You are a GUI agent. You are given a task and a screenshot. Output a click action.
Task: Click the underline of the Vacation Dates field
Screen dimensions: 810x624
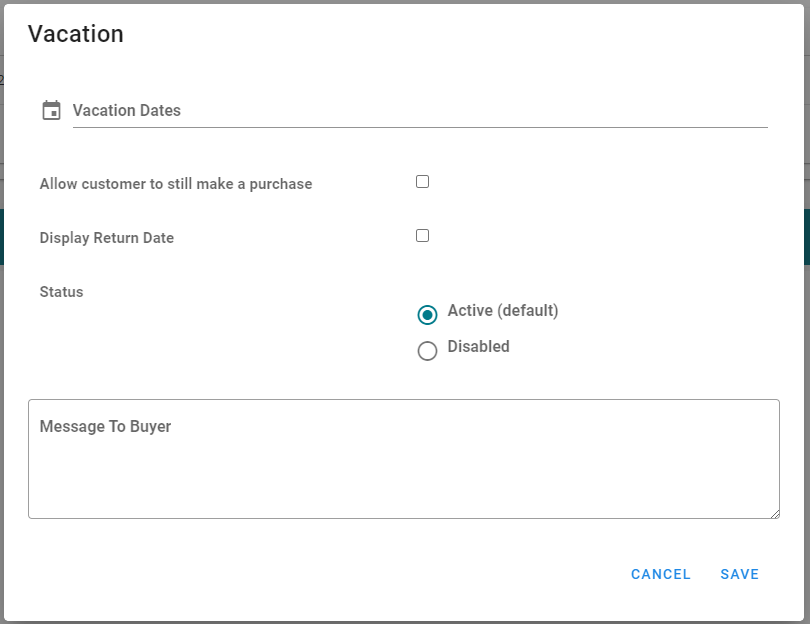point(420,127)
